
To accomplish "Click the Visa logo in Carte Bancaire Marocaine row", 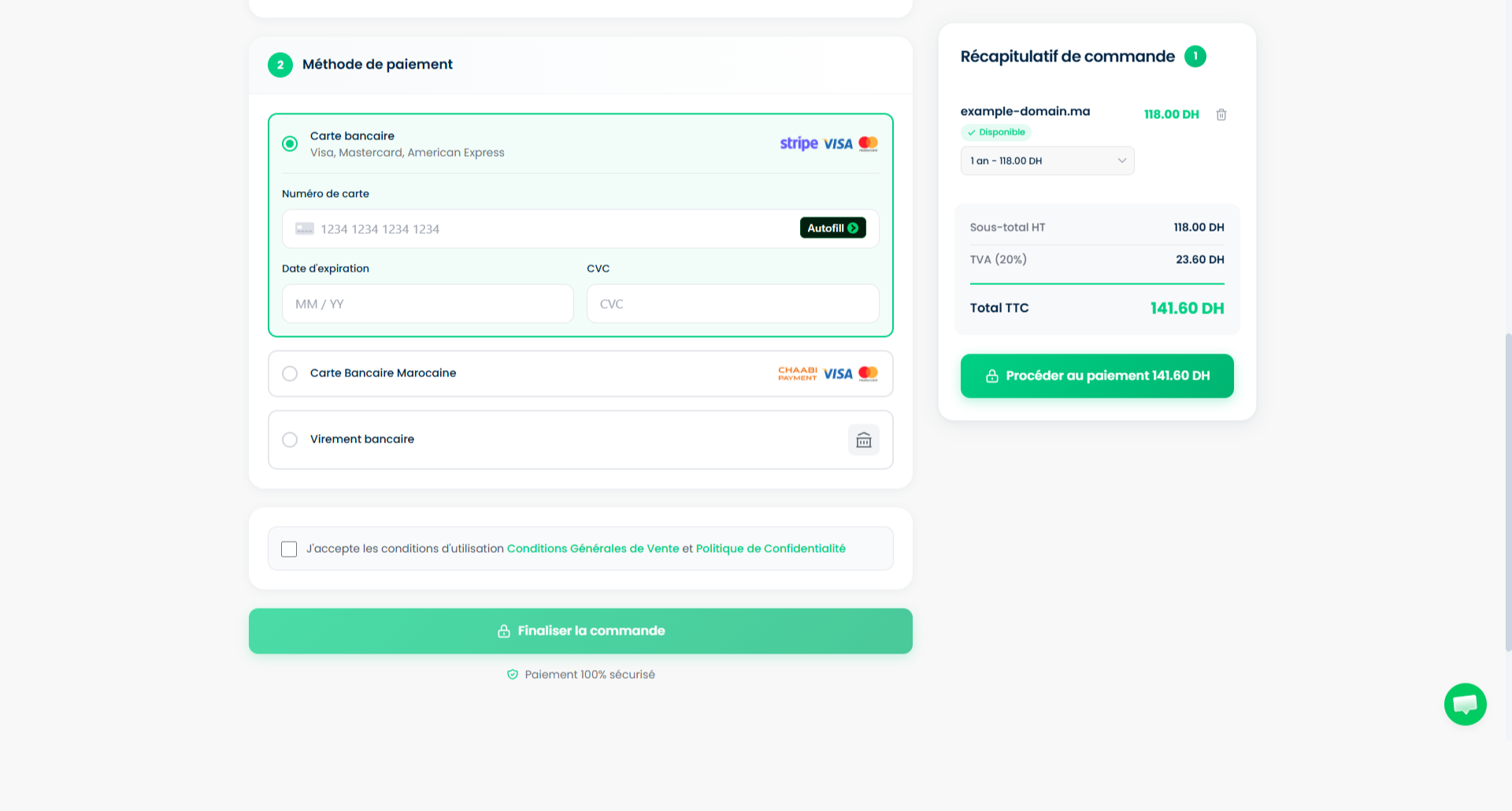I will tap(838, 374).
